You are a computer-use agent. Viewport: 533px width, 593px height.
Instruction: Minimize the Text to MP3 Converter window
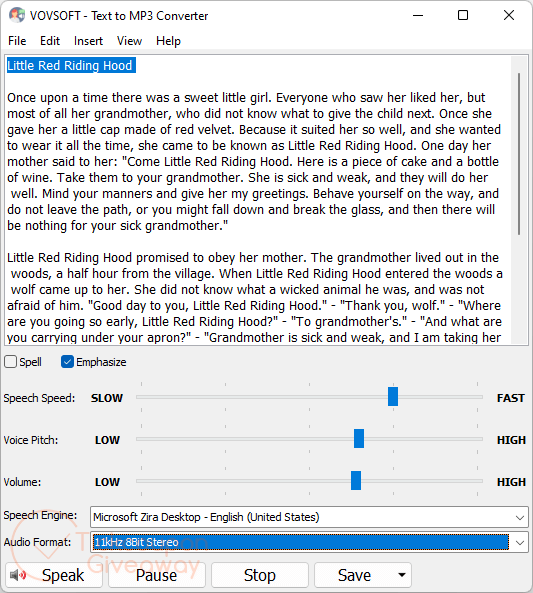(418, 16)
